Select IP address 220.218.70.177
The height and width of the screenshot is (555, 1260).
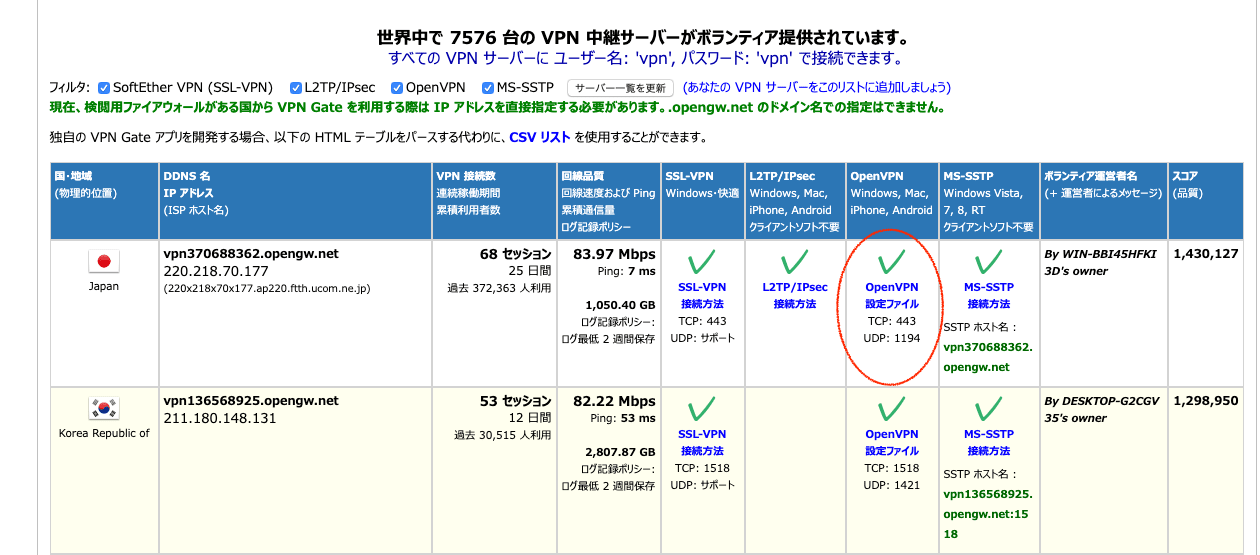[216, 271]
